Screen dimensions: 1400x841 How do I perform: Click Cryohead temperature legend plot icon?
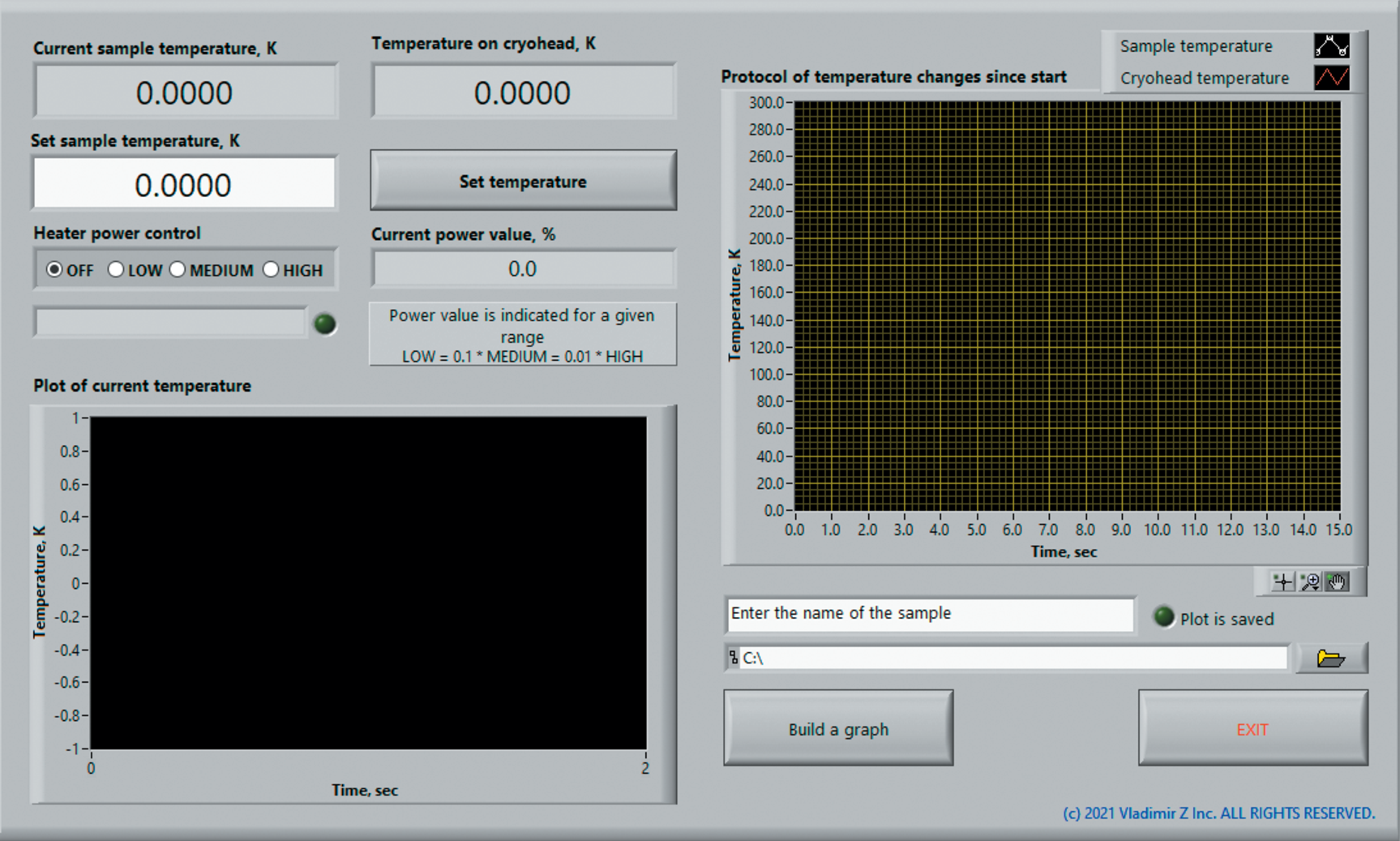click(x=1331, y=78)
